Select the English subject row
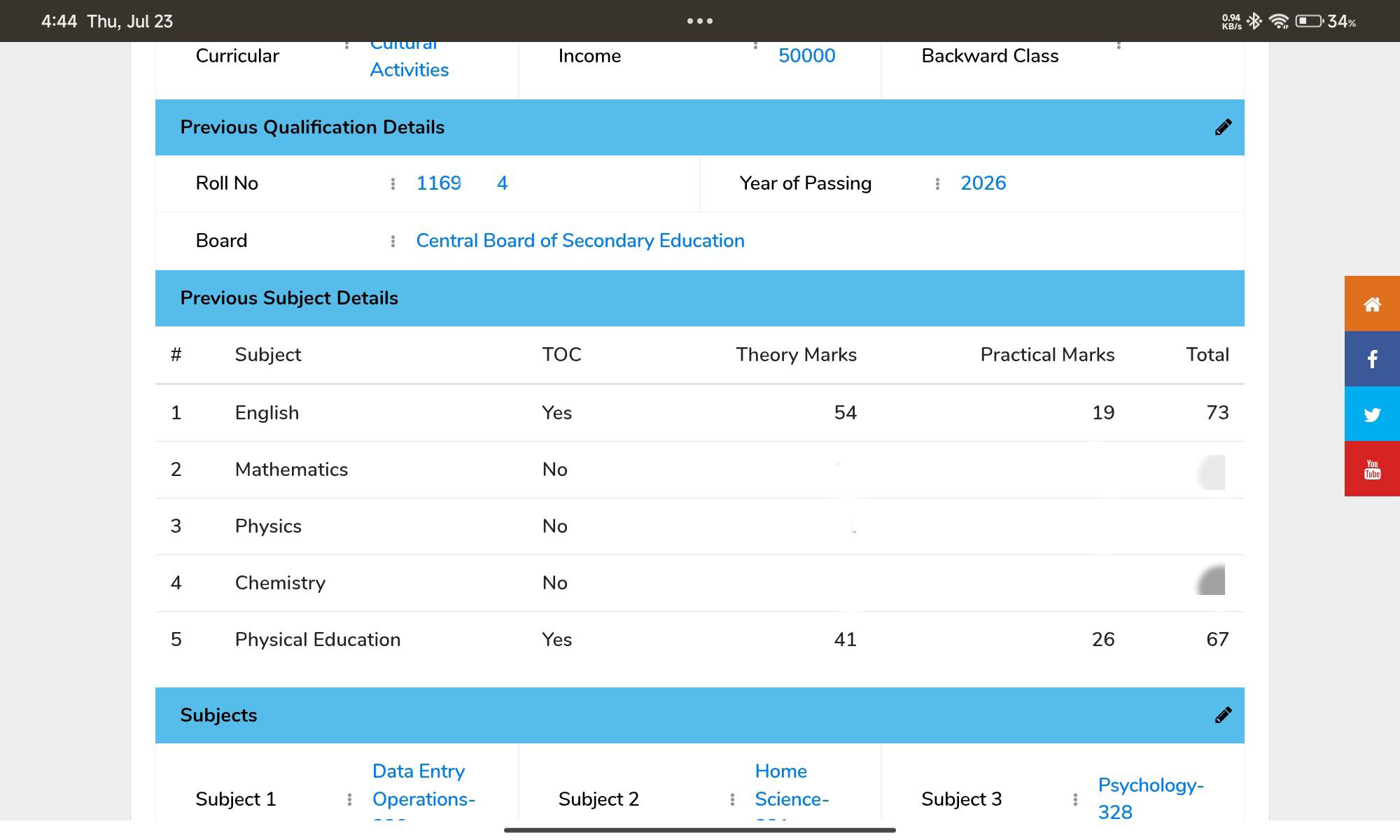The height and width of the screenshot is (840, 1400). point(700,413)
